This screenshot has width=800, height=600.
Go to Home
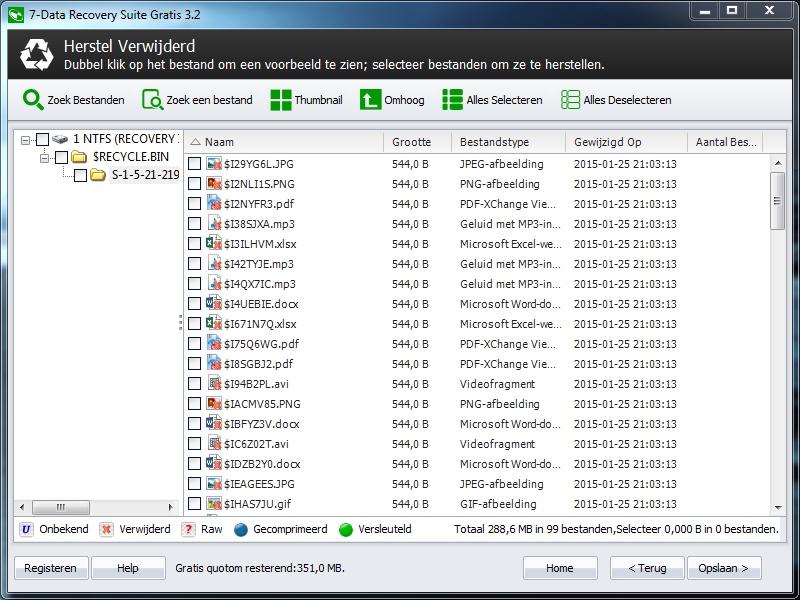click(x=560, y=568)
